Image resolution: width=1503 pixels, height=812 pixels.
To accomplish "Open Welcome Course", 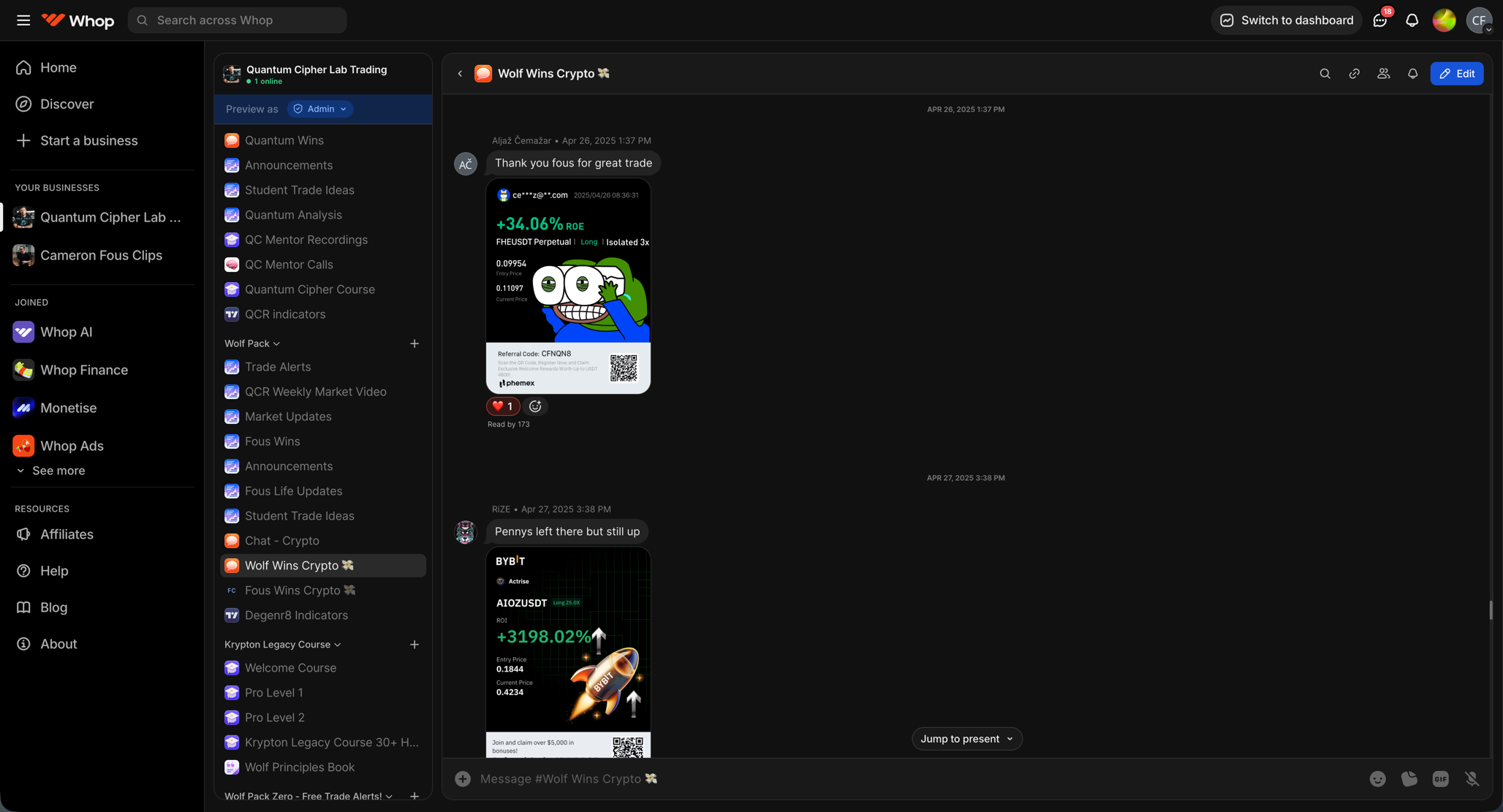I will (x=323, y=669).
